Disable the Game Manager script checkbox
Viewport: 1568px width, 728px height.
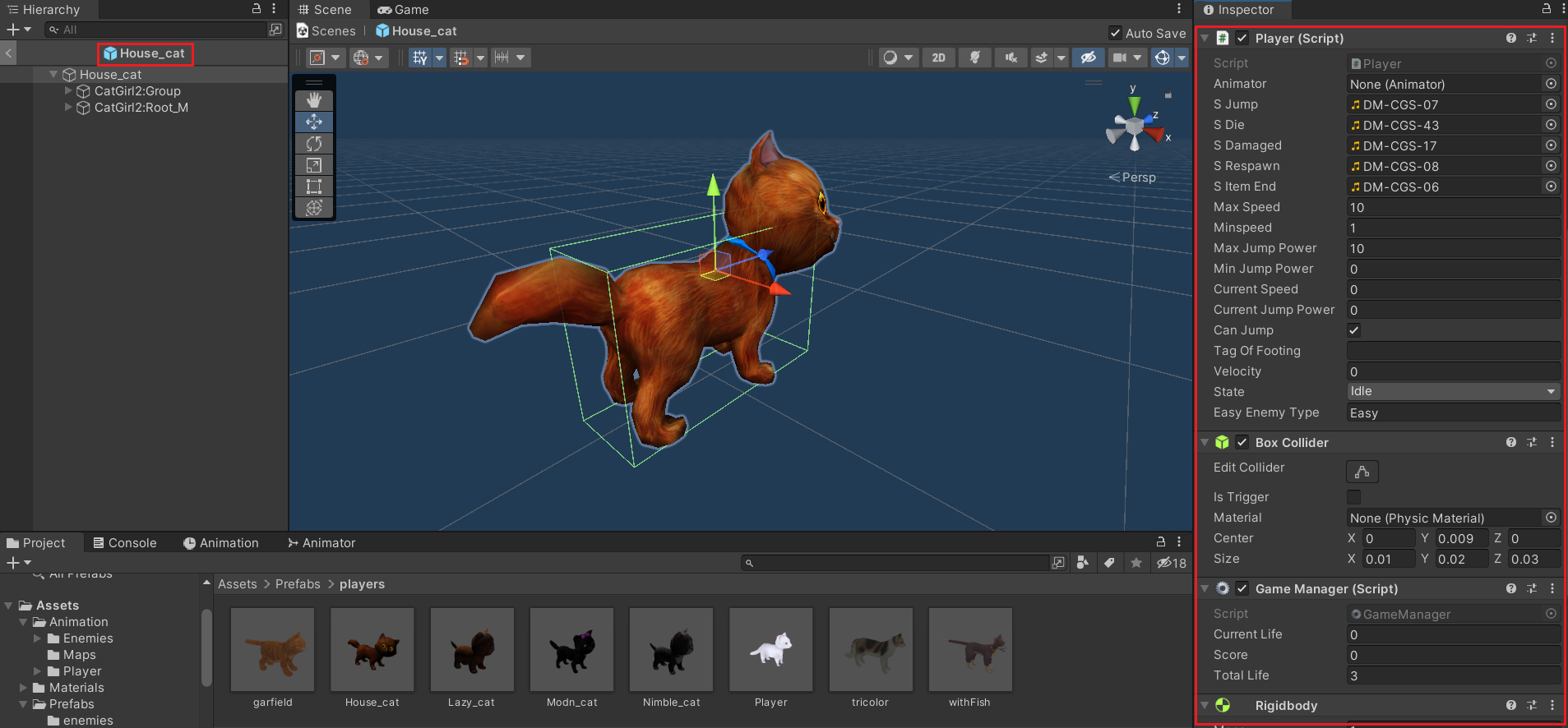(x=1242, y=588)
